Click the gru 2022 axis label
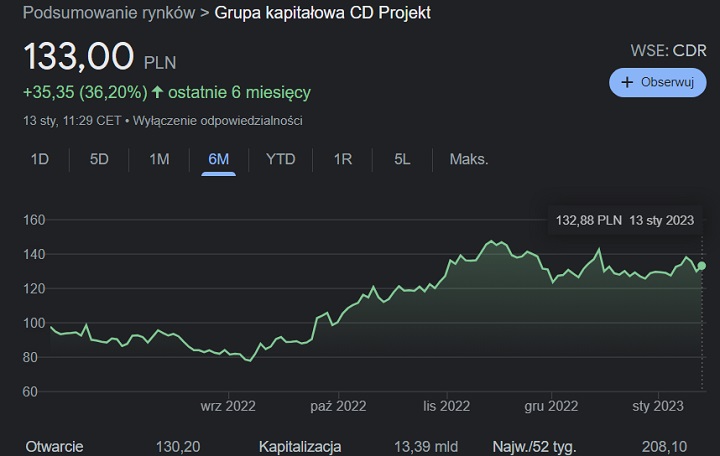Viewport: 720px width, 456px height. pyautogui.click(x=551, y=406)
